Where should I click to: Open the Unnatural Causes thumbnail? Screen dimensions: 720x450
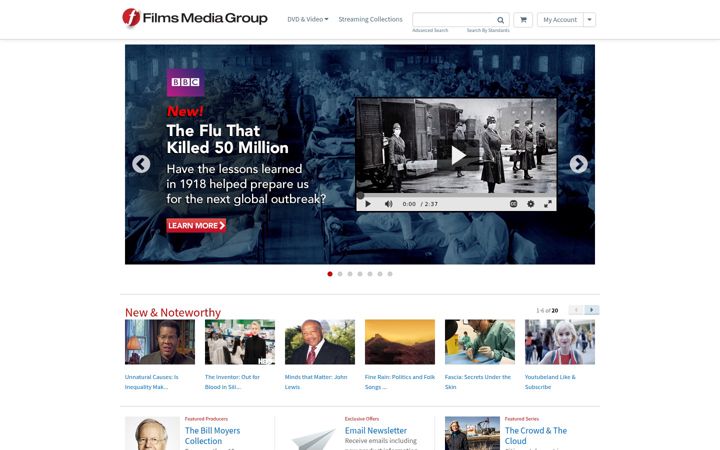click(160, 342)
